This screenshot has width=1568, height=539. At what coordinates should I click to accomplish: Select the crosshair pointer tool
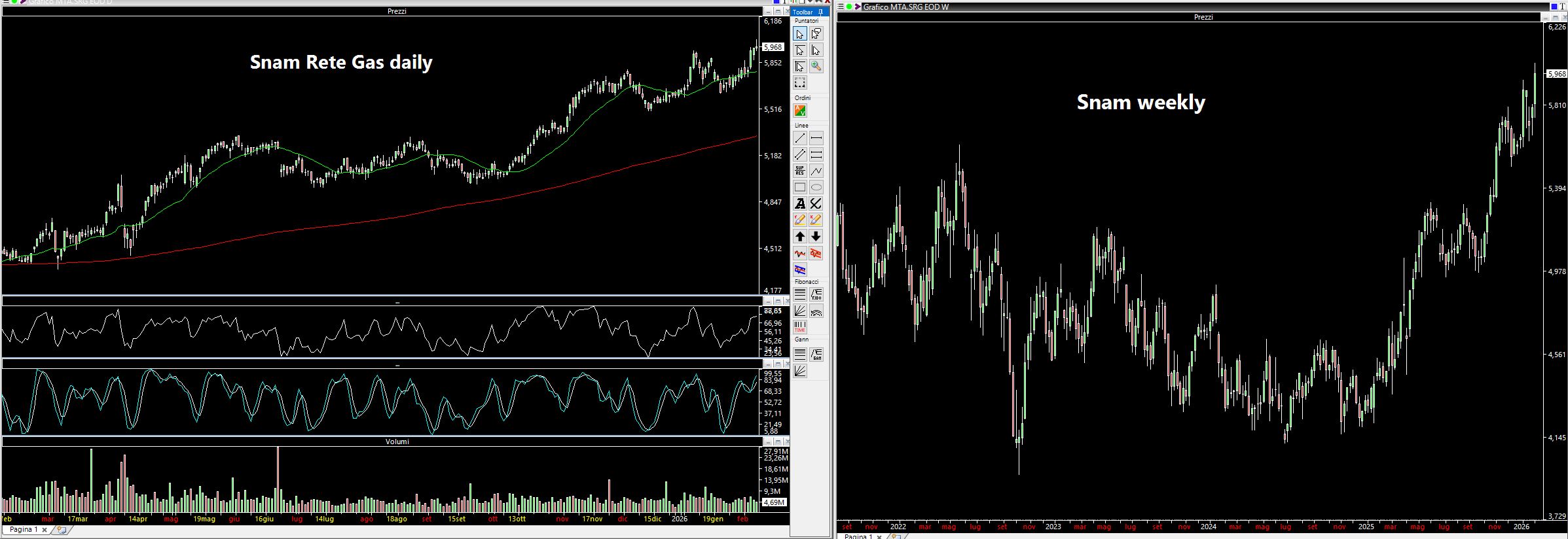(x=799, y=66)
